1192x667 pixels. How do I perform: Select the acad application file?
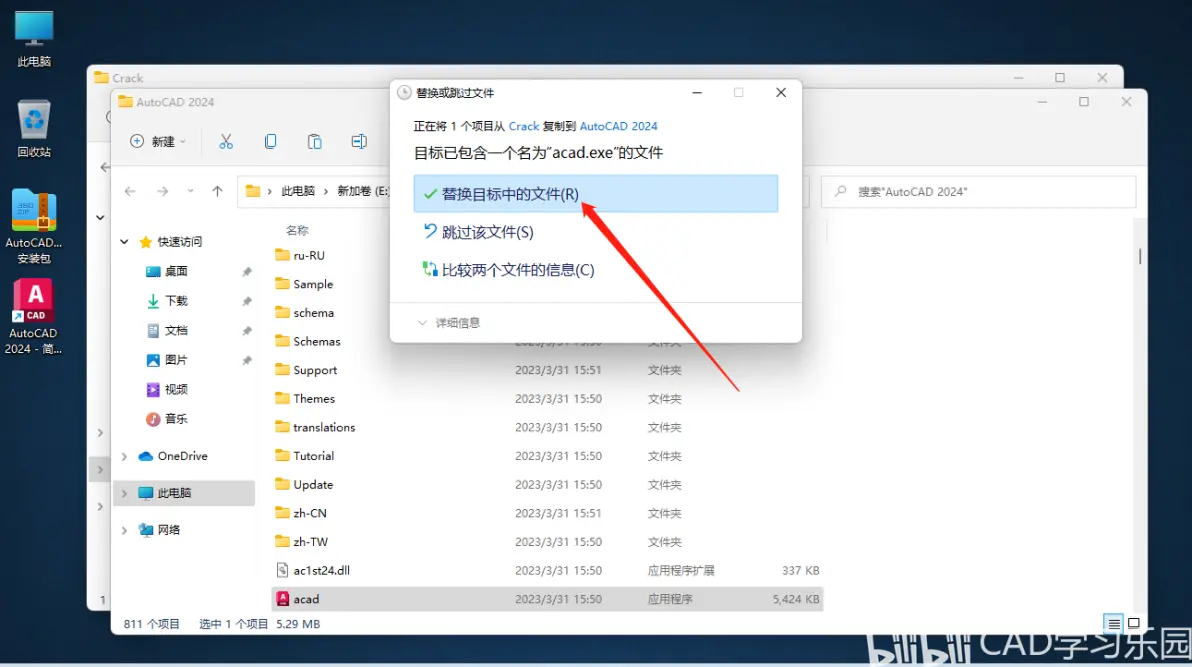pos(547,599)
